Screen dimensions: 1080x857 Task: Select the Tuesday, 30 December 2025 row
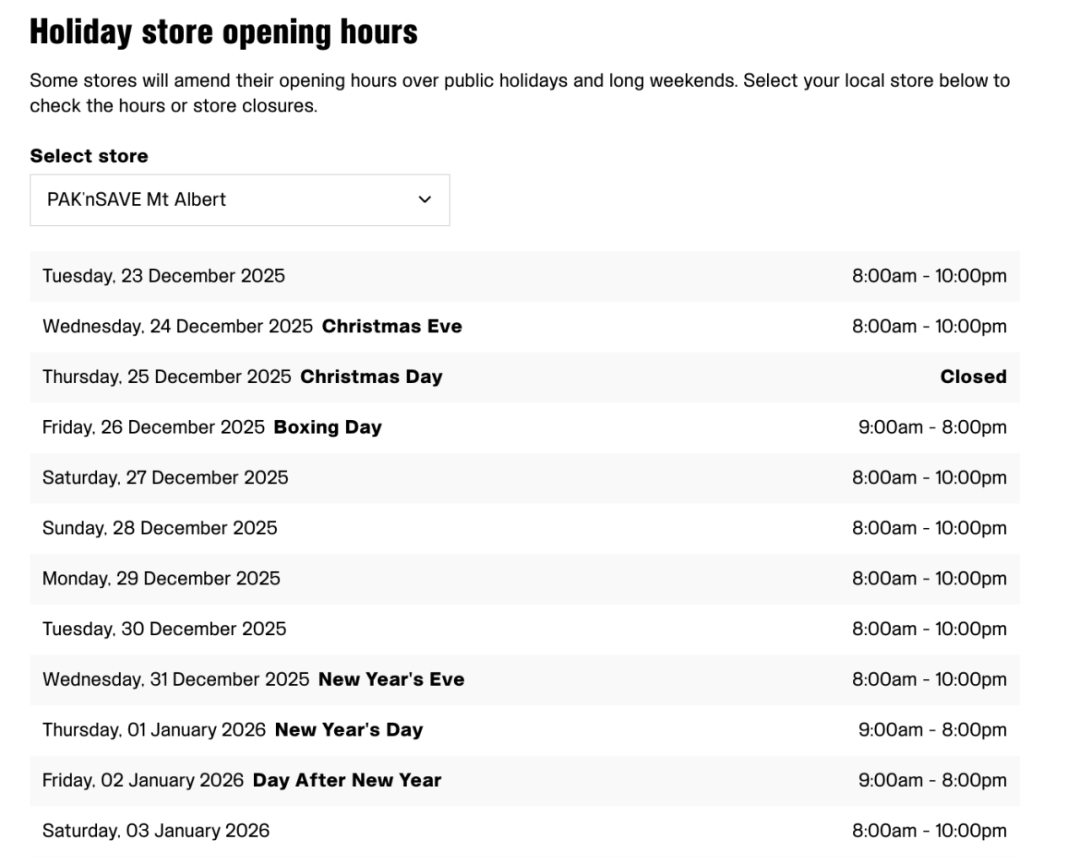point(164,629)
